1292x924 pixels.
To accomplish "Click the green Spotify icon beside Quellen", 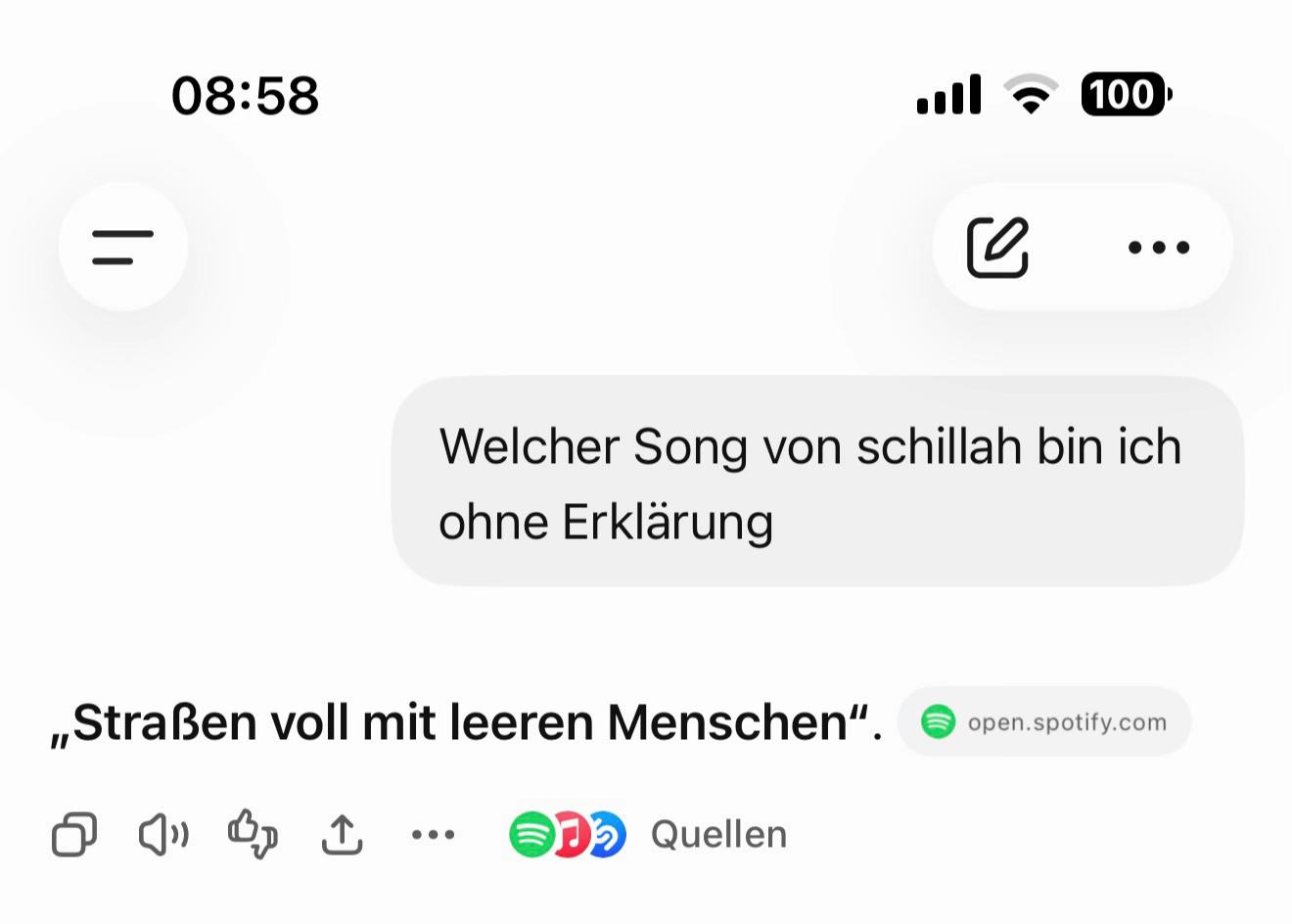I will pos(531,835).
